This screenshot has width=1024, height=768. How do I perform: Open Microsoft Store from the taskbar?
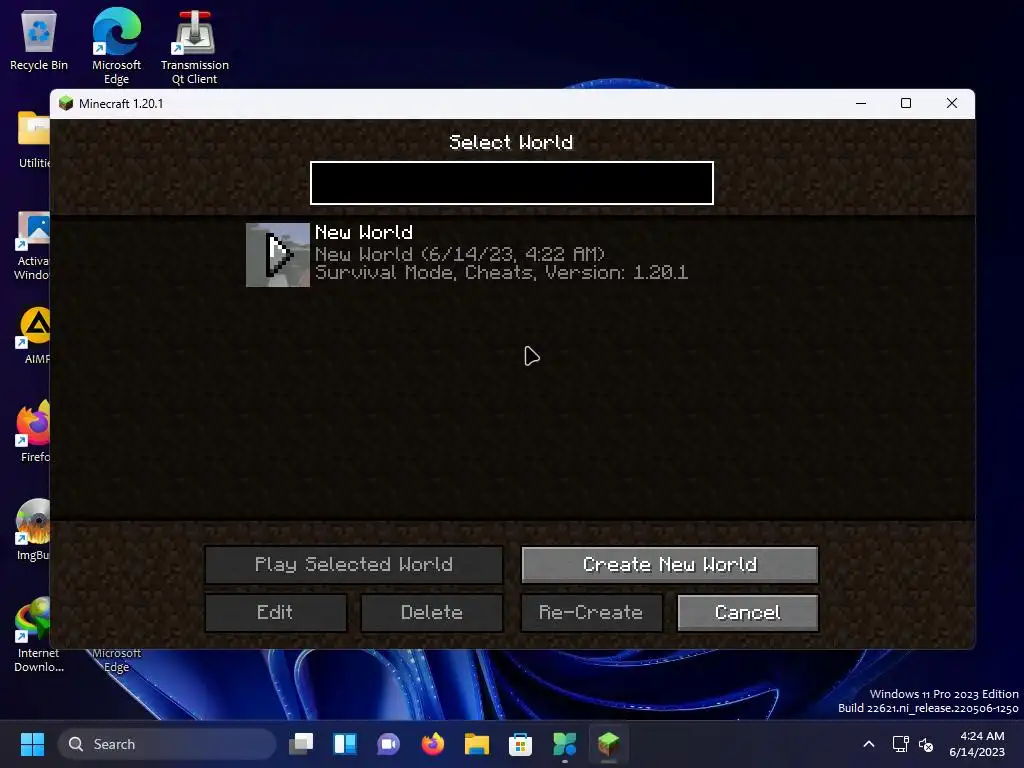point(520,744)
